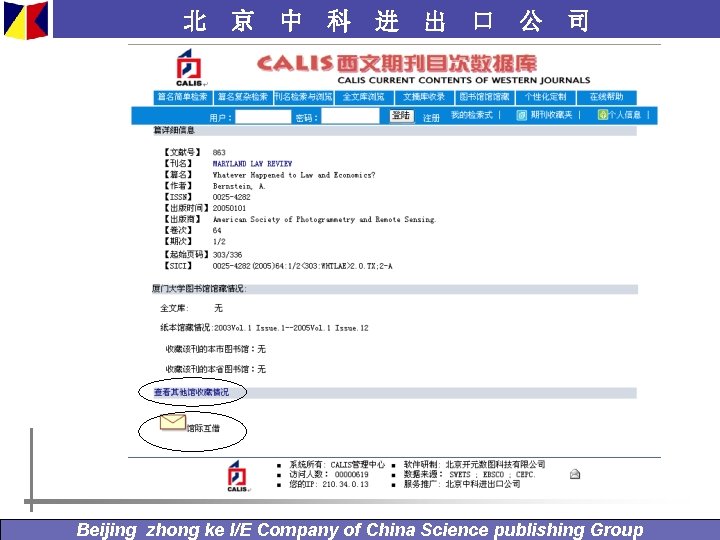The image size is (720, 540).
Task: Click the 查看其他馆收藏情况 link
Action: point(191,392)
